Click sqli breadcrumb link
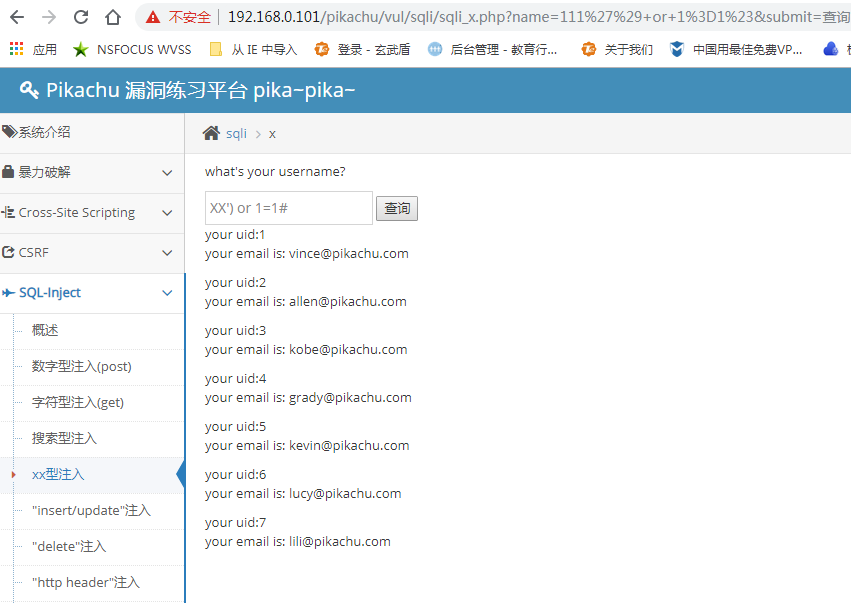The height and width of the screenshot is (603, 851). coord(236,134)
